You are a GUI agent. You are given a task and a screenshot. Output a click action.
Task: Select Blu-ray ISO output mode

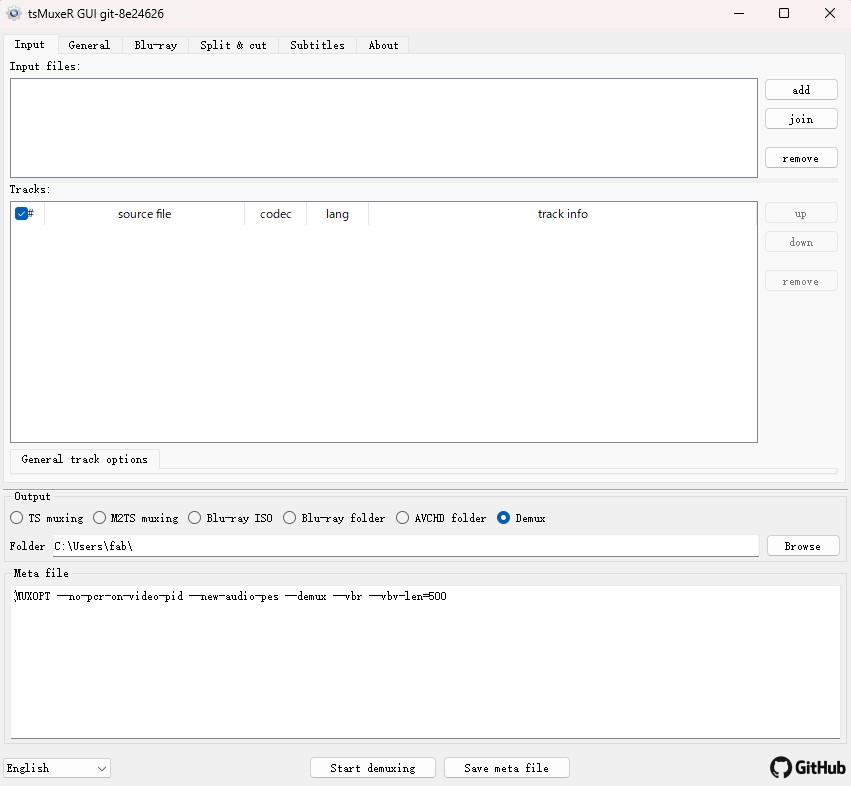click(x=196, y=518)
